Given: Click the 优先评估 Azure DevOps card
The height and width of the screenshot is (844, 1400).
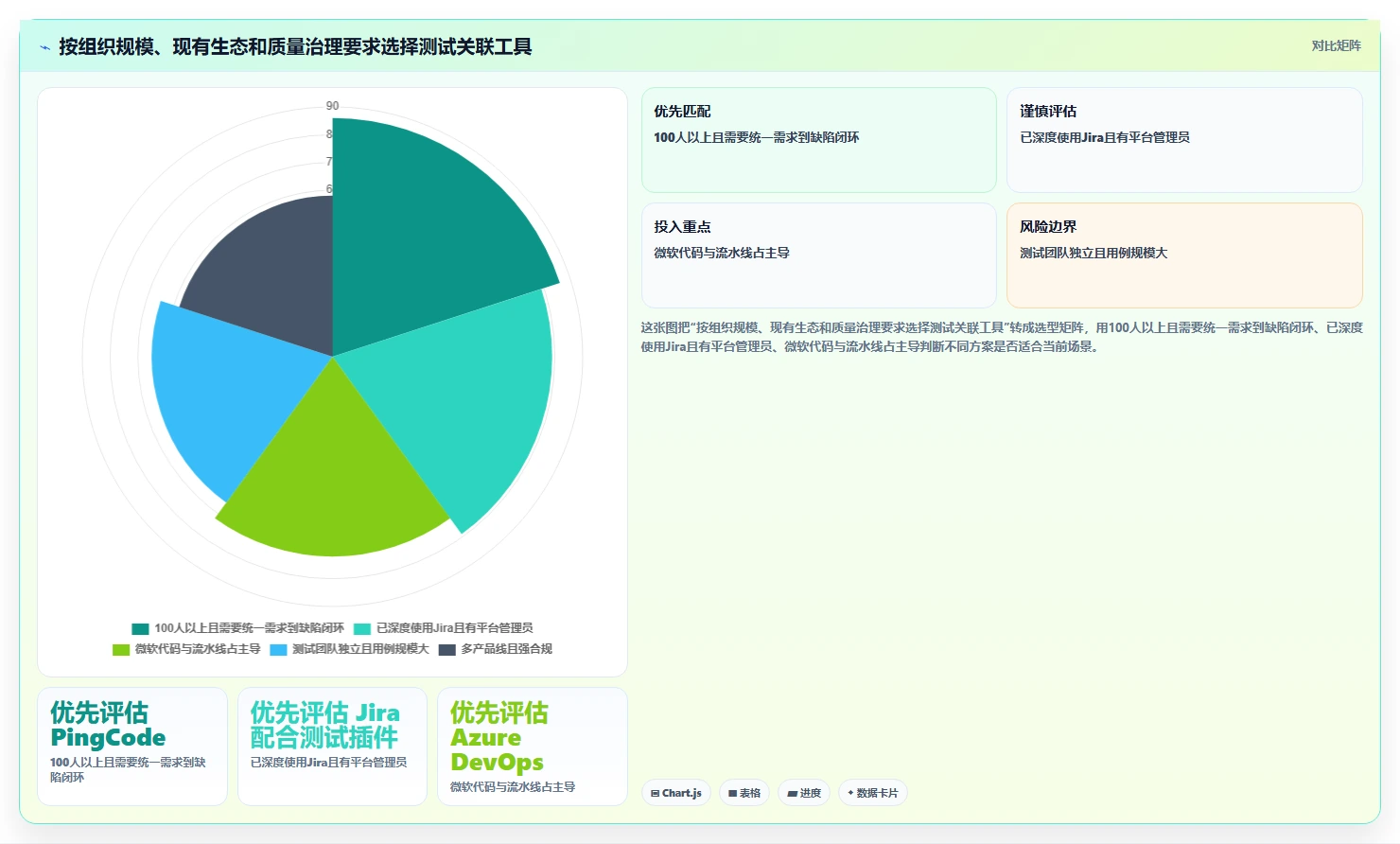Looking at the screenshot, I should pyautogui.click(x=532, y=747).
